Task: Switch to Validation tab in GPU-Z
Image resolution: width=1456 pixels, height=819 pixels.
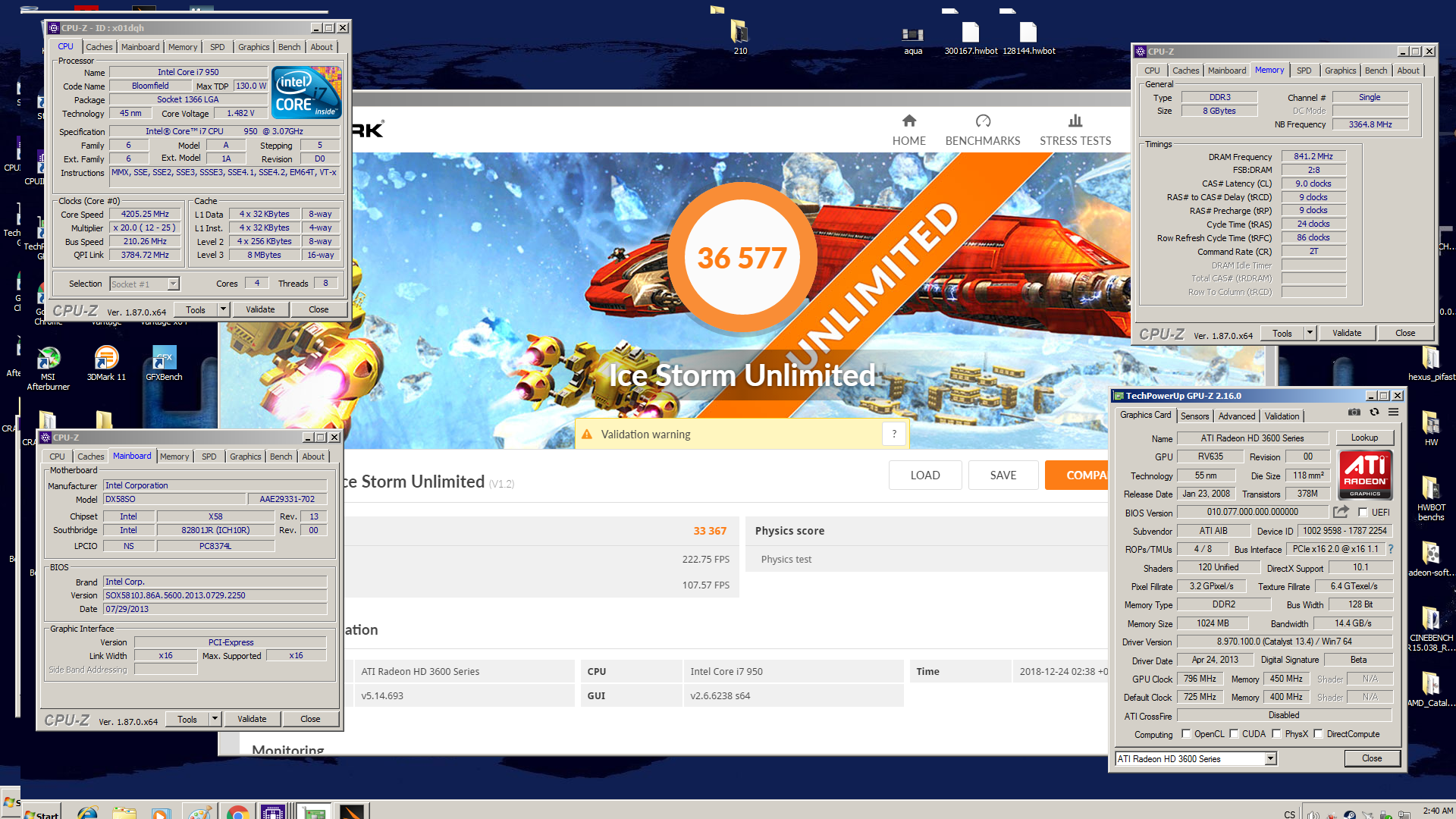Action: [x=1282, y=416]
